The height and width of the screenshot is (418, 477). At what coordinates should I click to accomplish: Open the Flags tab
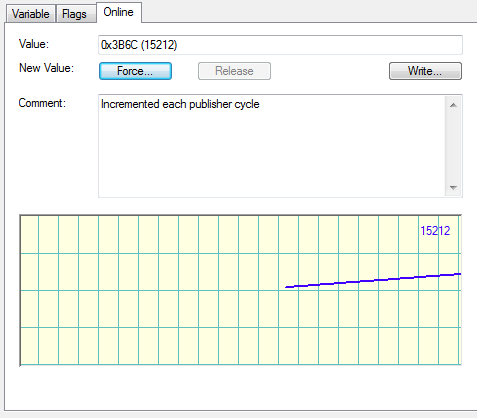pos(75,14)
